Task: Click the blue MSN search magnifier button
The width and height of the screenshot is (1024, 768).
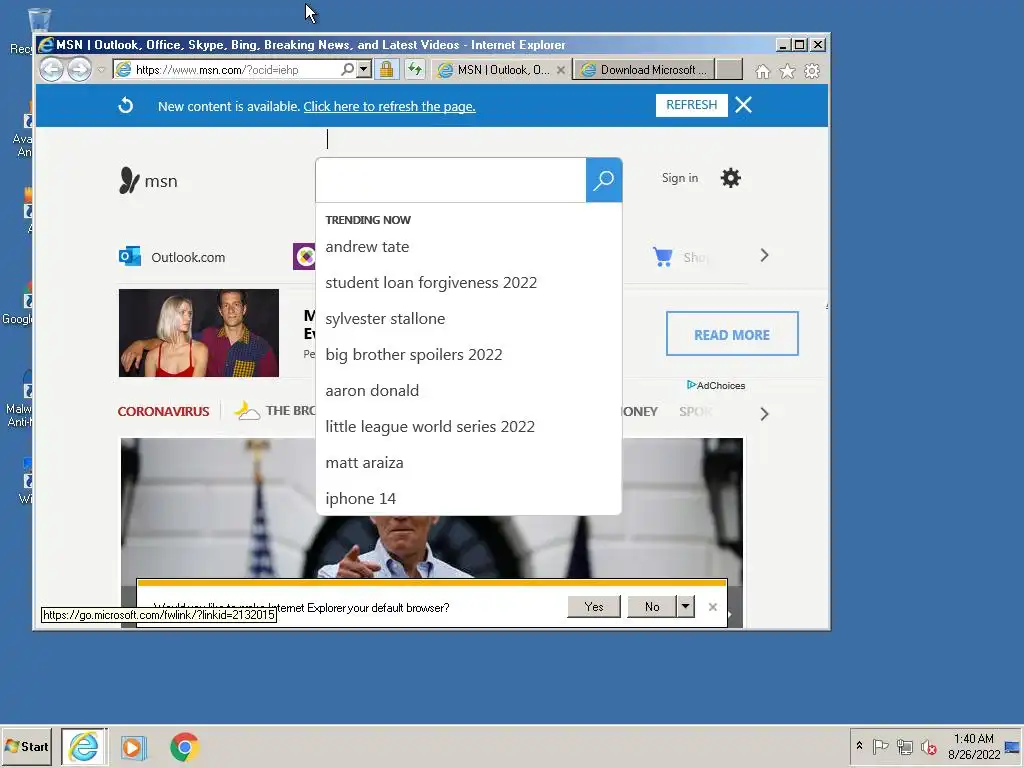Action: tap(603, 180)
